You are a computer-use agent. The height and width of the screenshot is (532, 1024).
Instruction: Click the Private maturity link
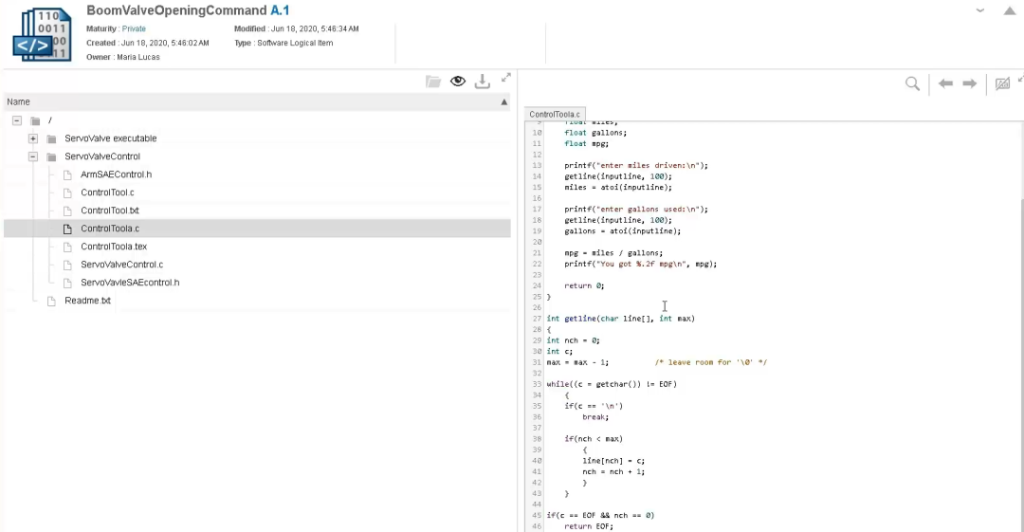(133, 29)
